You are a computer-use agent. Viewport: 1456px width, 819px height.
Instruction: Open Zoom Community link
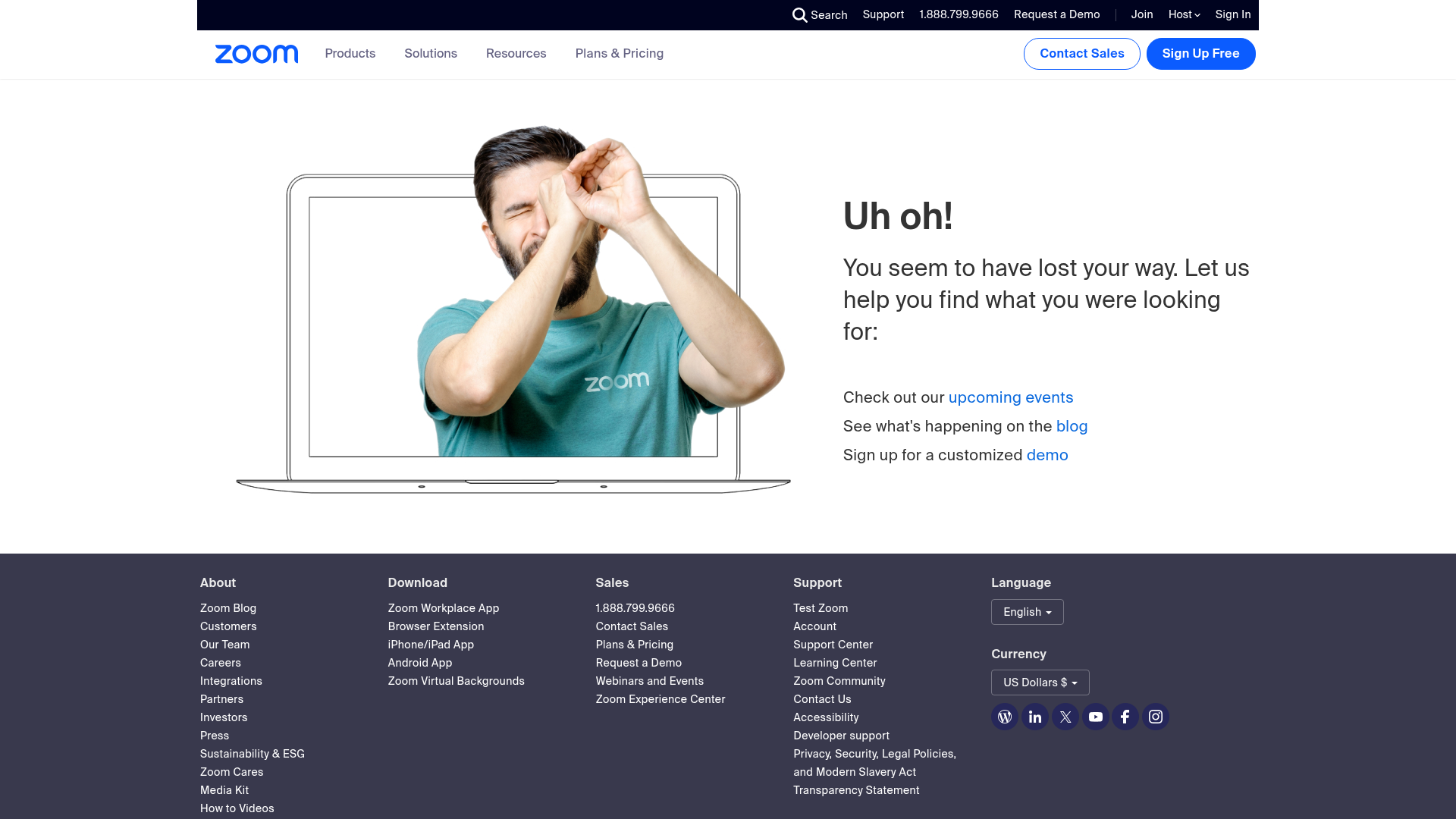point(839,681)
